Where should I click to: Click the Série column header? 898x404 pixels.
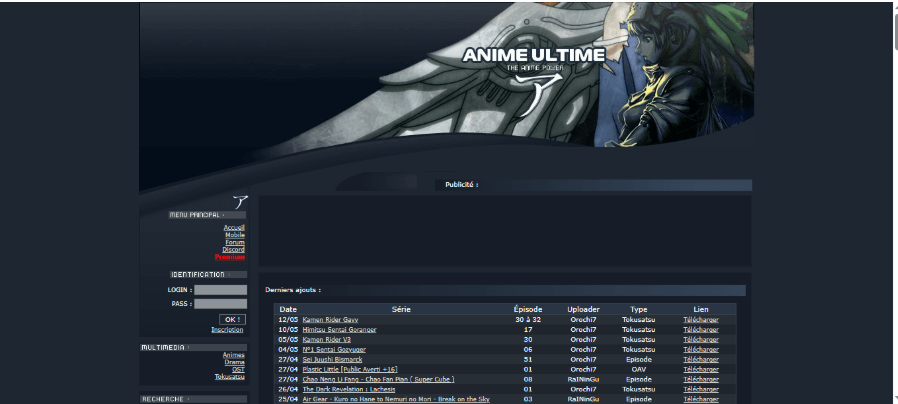click(401, 309)
